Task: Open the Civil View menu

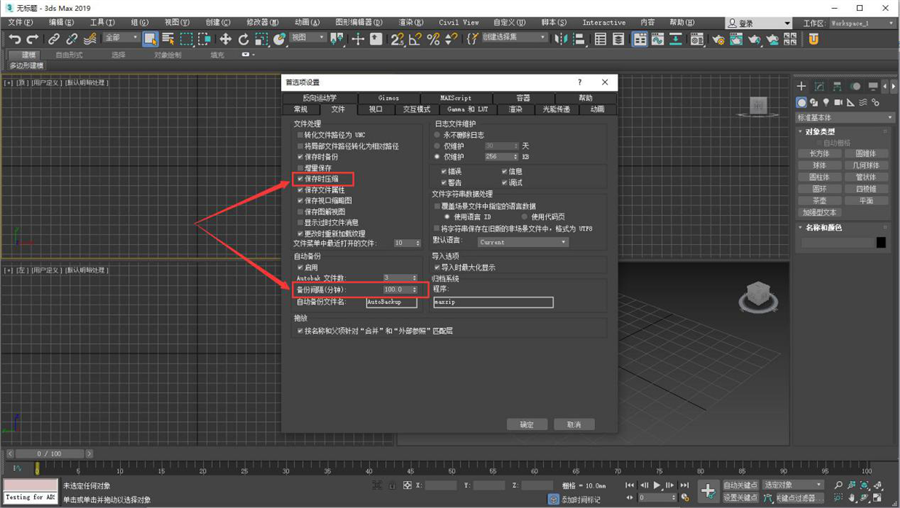Action: (x=458, y=22)
